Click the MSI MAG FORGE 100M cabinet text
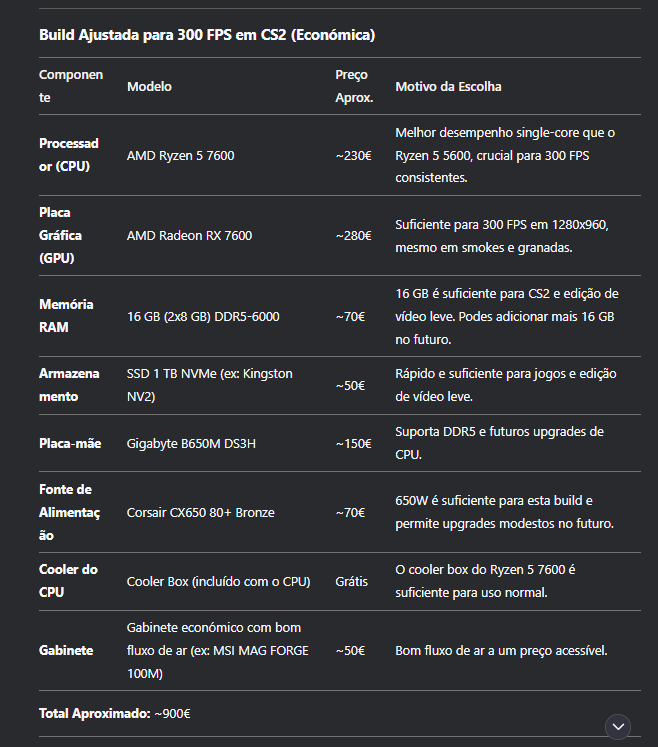 tap(218, 650)
